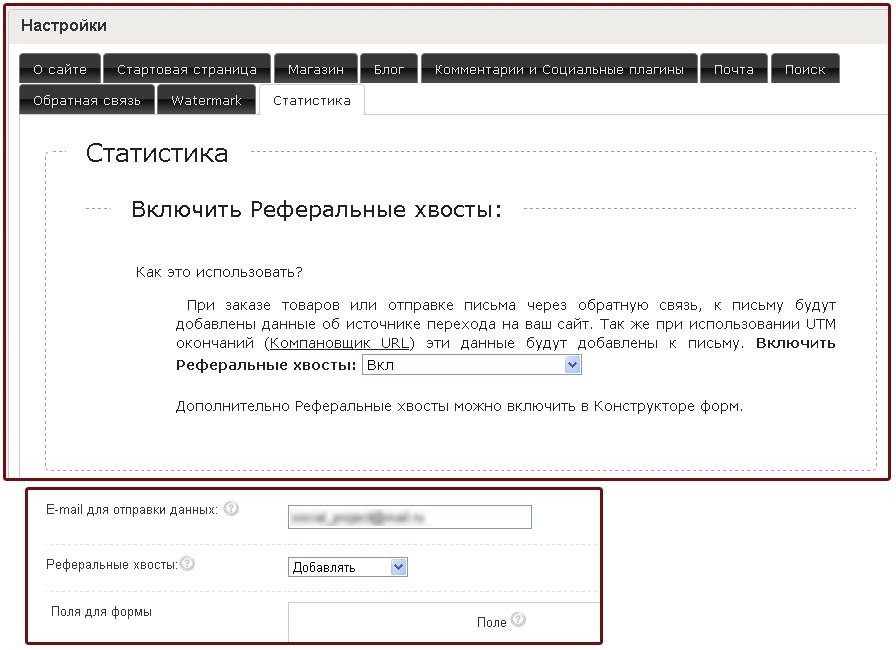896x650 pixels.
Task: Expand the Реферальные хвосты dropdown set to Добавлять
Action: [347, 567]
